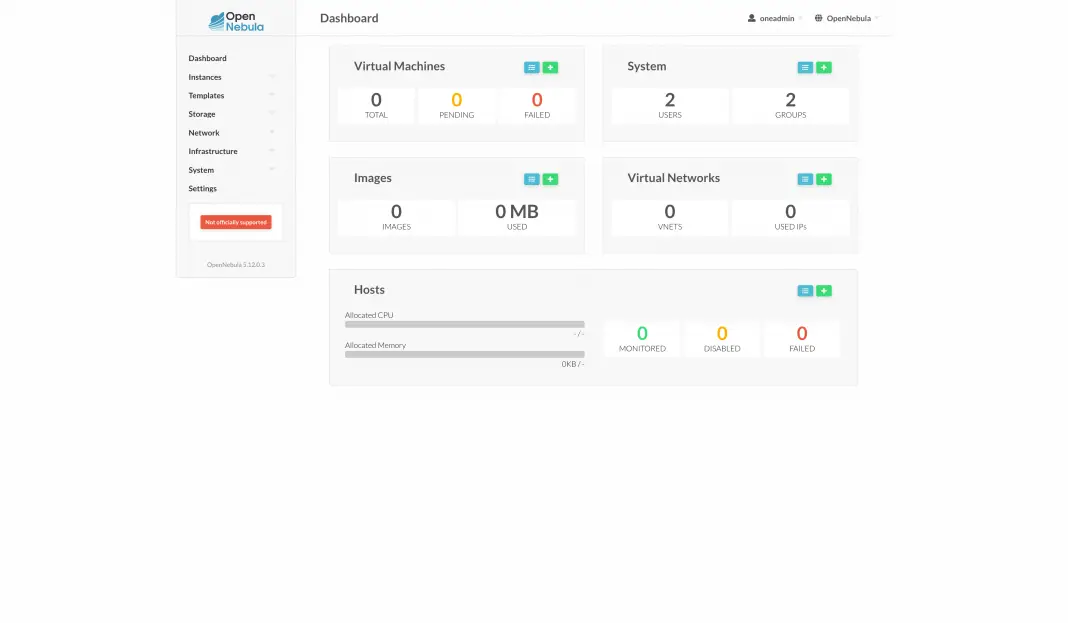This screenshot has height=623, width=1068.
Task: Click the green plus in System panel
Action: pyautogui.click(x=824, y=68)
